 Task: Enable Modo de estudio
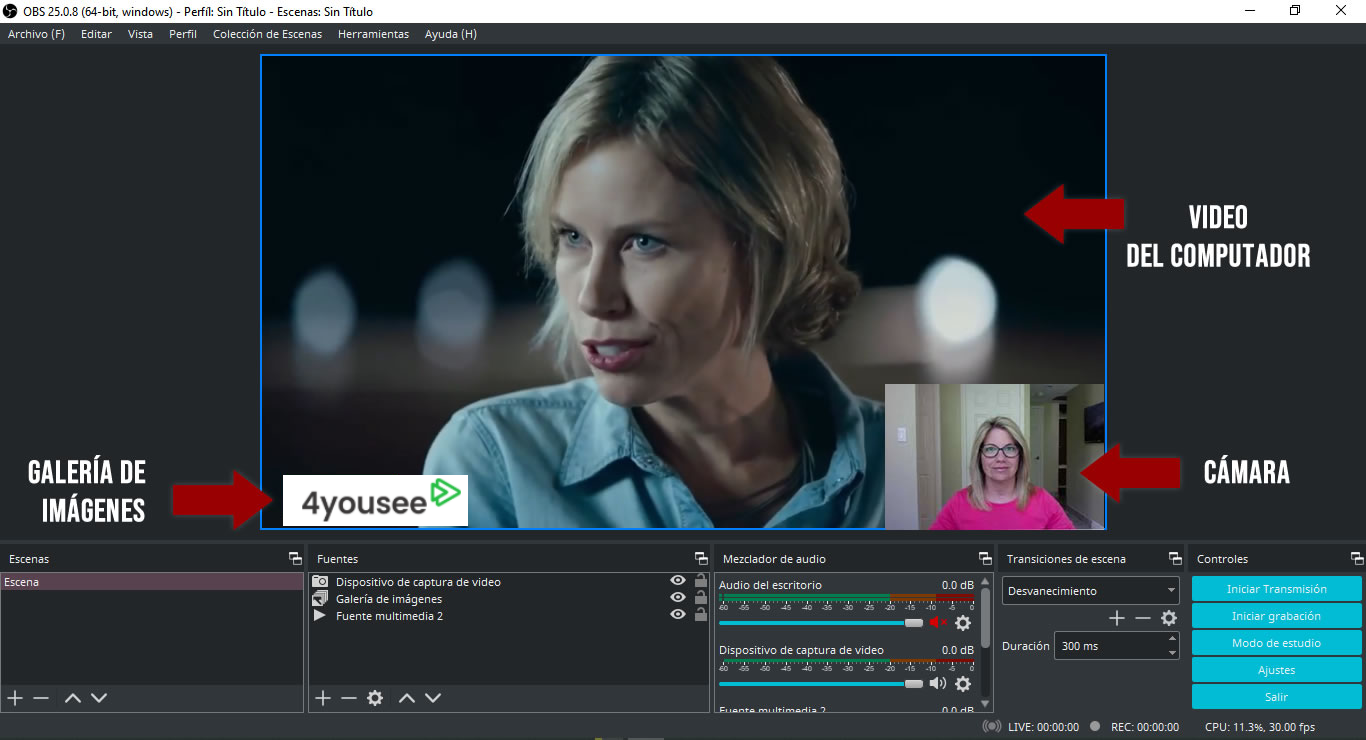pos(1277,643)
